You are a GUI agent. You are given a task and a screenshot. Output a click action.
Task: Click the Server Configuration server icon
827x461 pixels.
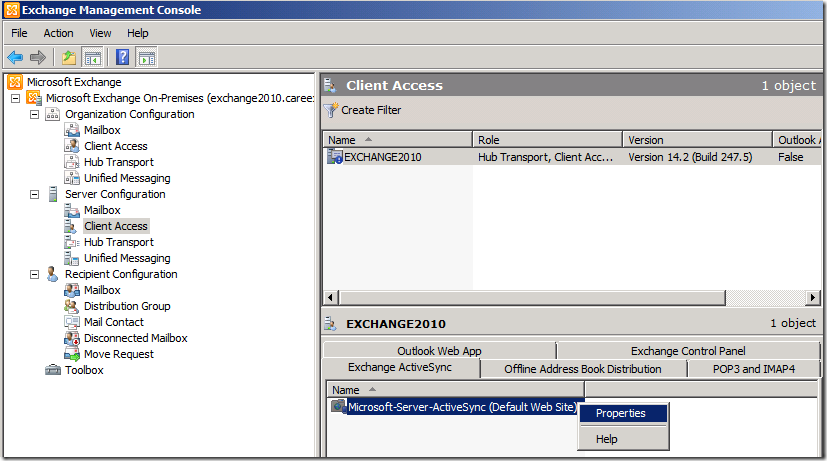pyautogui.click(x=53, y=194)
